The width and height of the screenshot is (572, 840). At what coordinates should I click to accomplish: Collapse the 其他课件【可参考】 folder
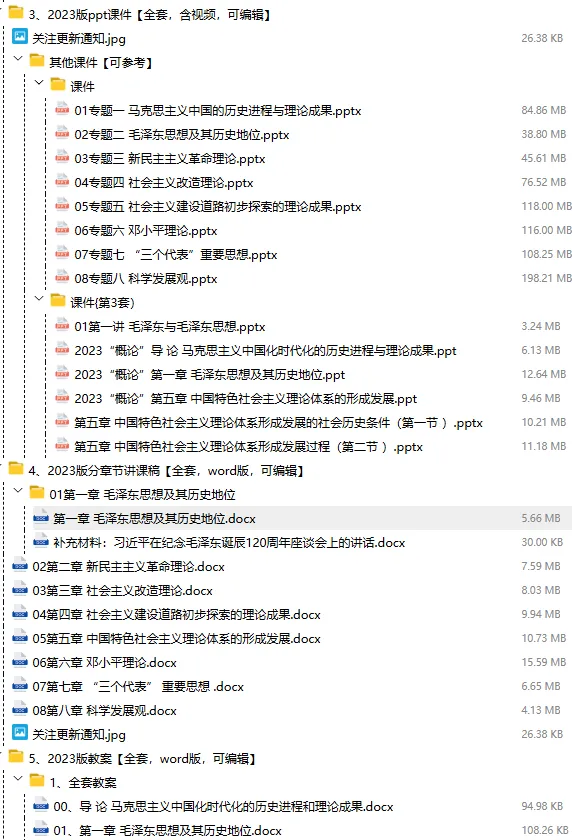pyautogui.click(x=18, y=58)
